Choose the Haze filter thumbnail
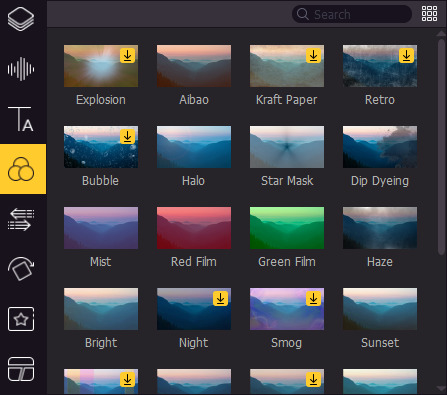 coord(380,228)
